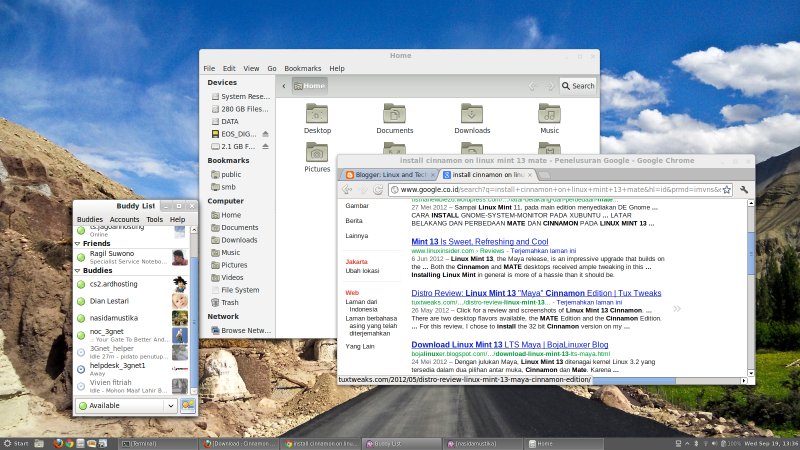Open 'Download Linux Mint 13 LTS Maya' result
The image size is (800, 450).
click(x=510, y=345)
